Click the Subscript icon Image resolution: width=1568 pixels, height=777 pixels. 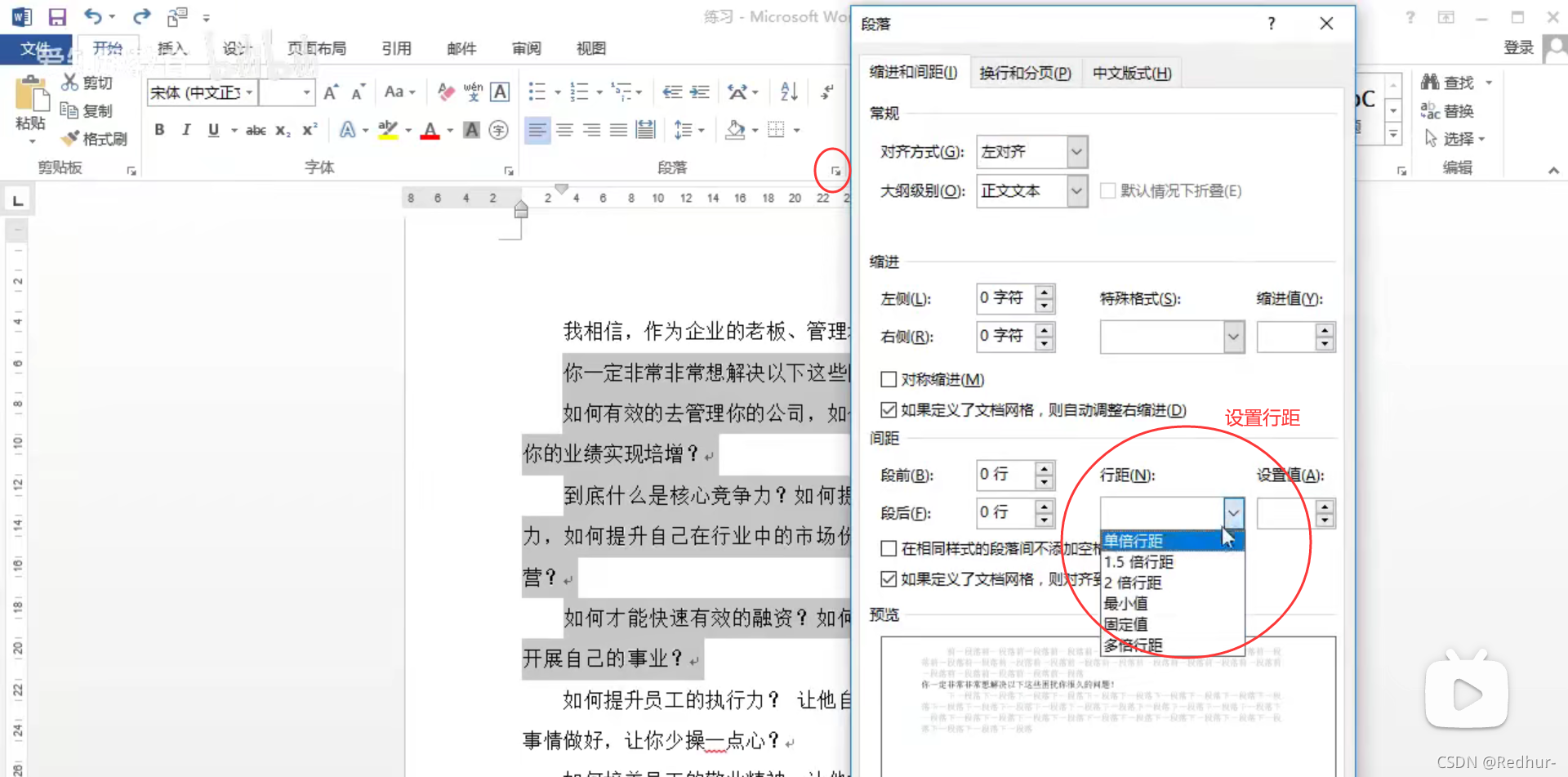(281, 129)
